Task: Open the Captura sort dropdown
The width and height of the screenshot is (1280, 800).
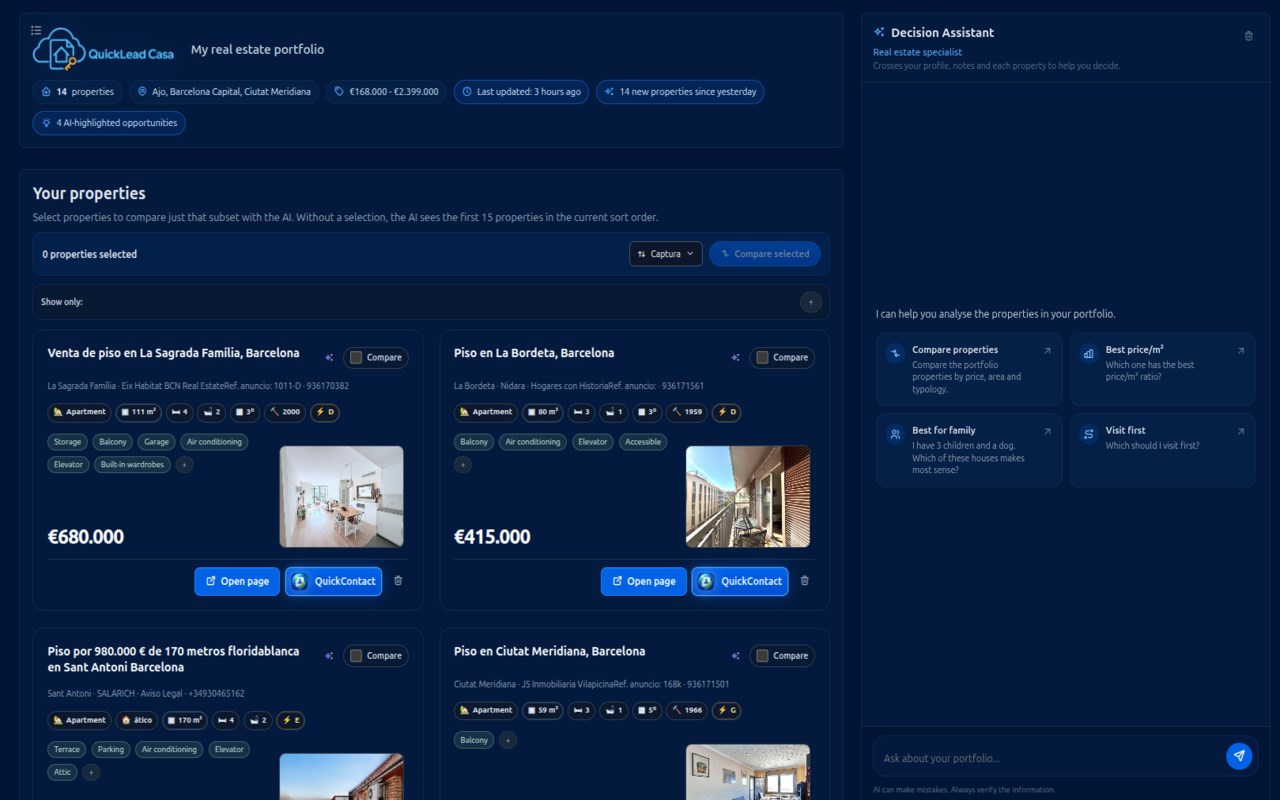Action: (666, 254)
